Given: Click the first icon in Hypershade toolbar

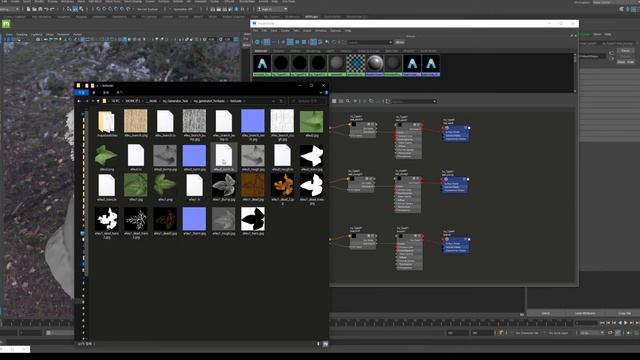Looking at the screenshot, I should [x=257, y=42].
